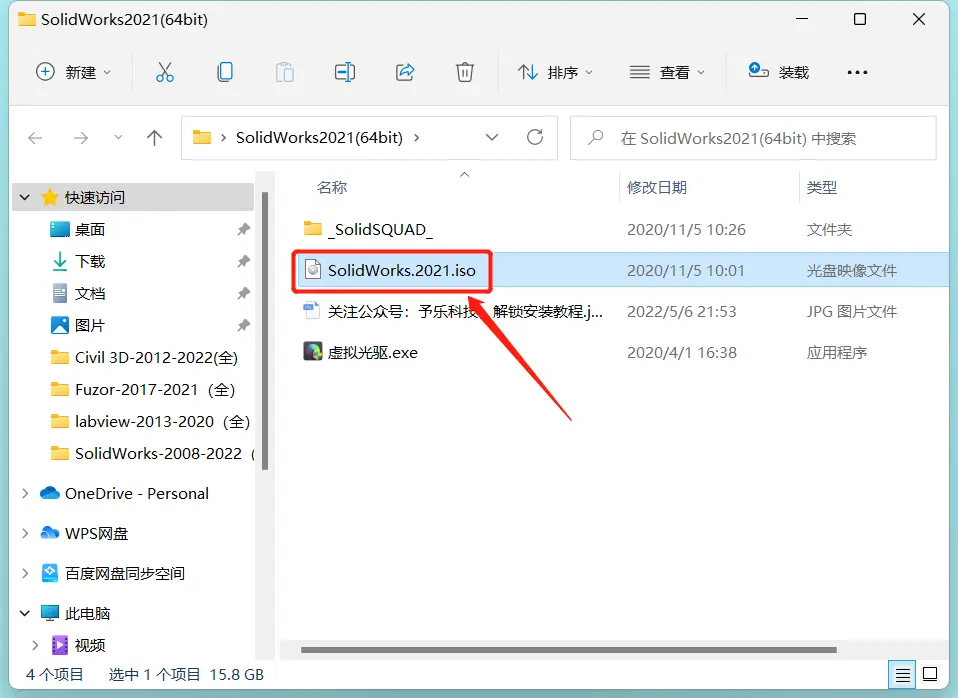Viewport: 958px width, 698px height.
Task: Open the 排序 sort dropdown
Action: (555, 72)
